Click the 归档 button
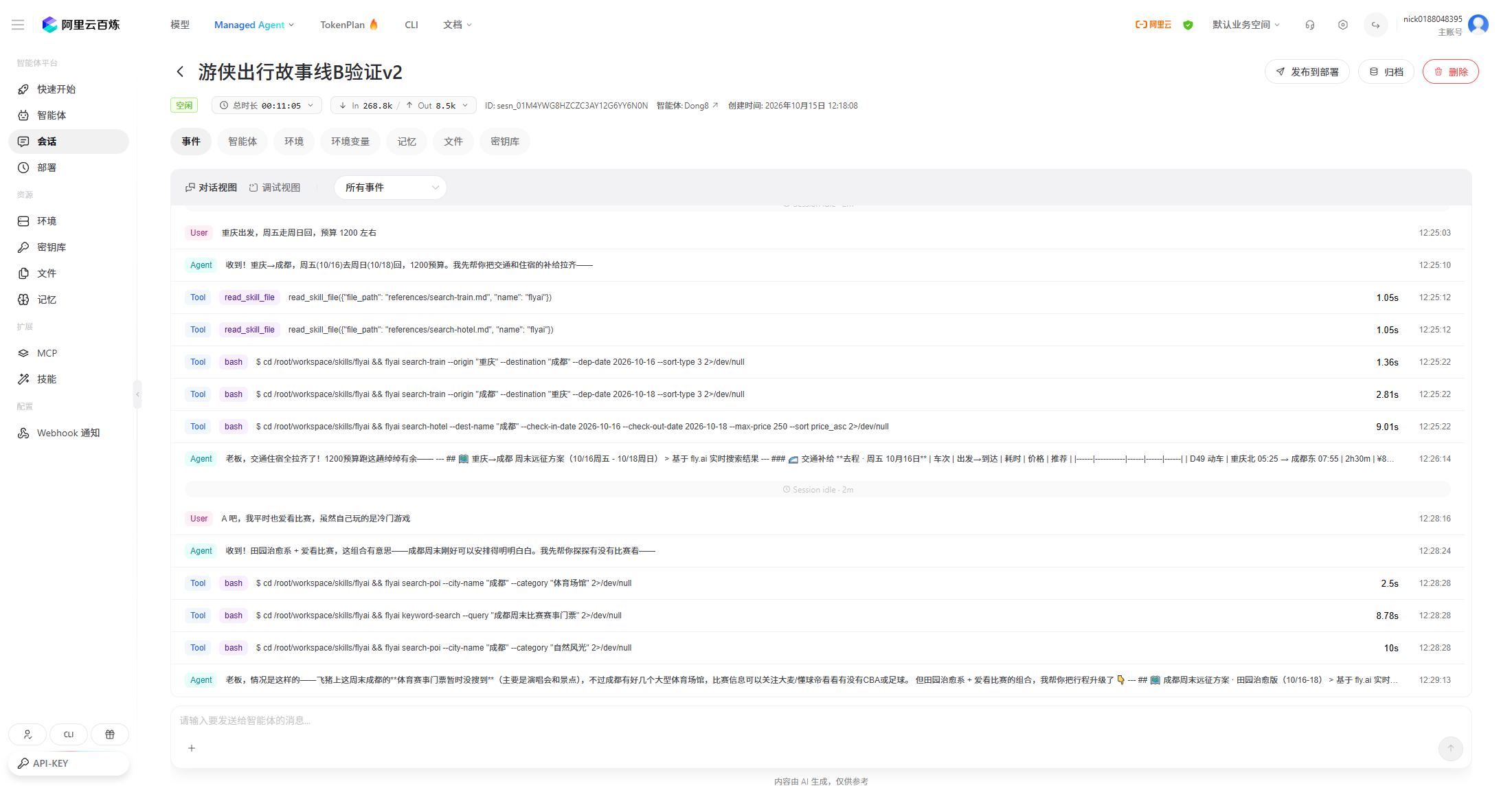Viewport: 1512px width, 788px height. 1386,71
